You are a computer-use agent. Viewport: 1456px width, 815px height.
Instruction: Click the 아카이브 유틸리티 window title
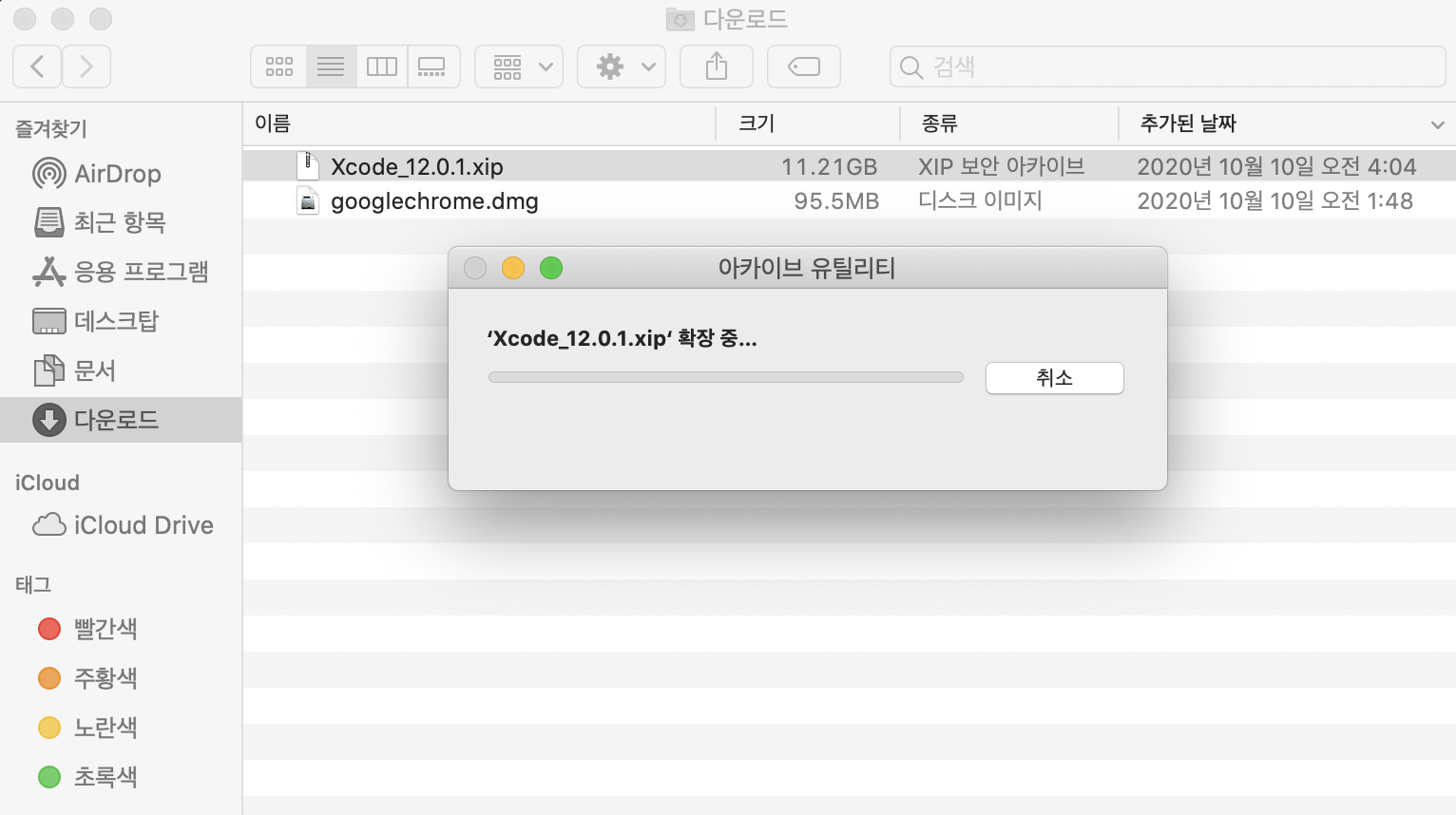point(807,268)
